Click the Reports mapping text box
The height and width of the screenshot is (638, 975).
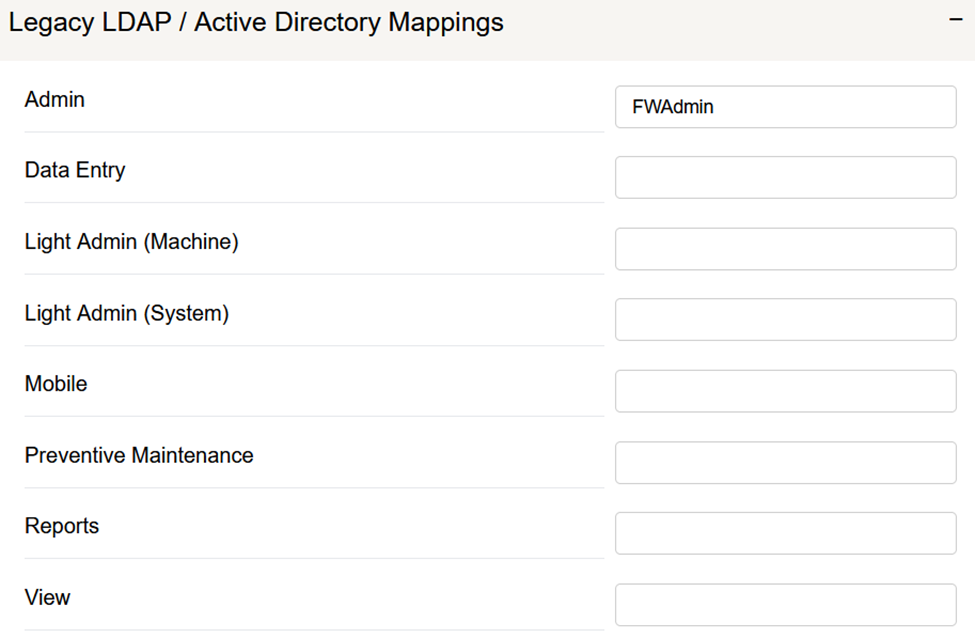[785, 533]
